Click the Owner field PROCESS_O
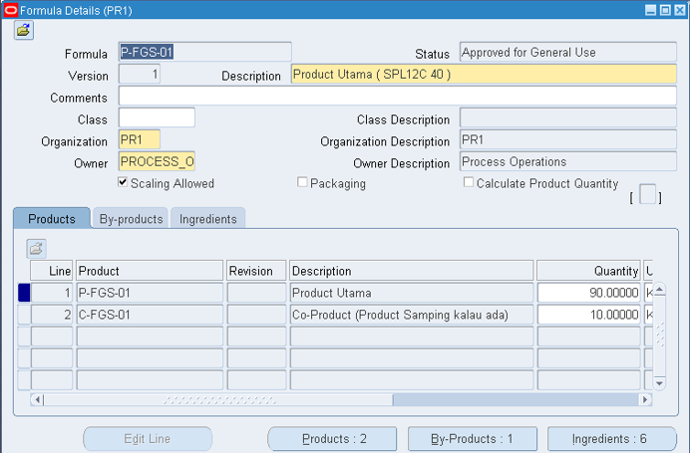Image resolution: width=690 pixels, height=453 pixels. [x=157, y=162]
